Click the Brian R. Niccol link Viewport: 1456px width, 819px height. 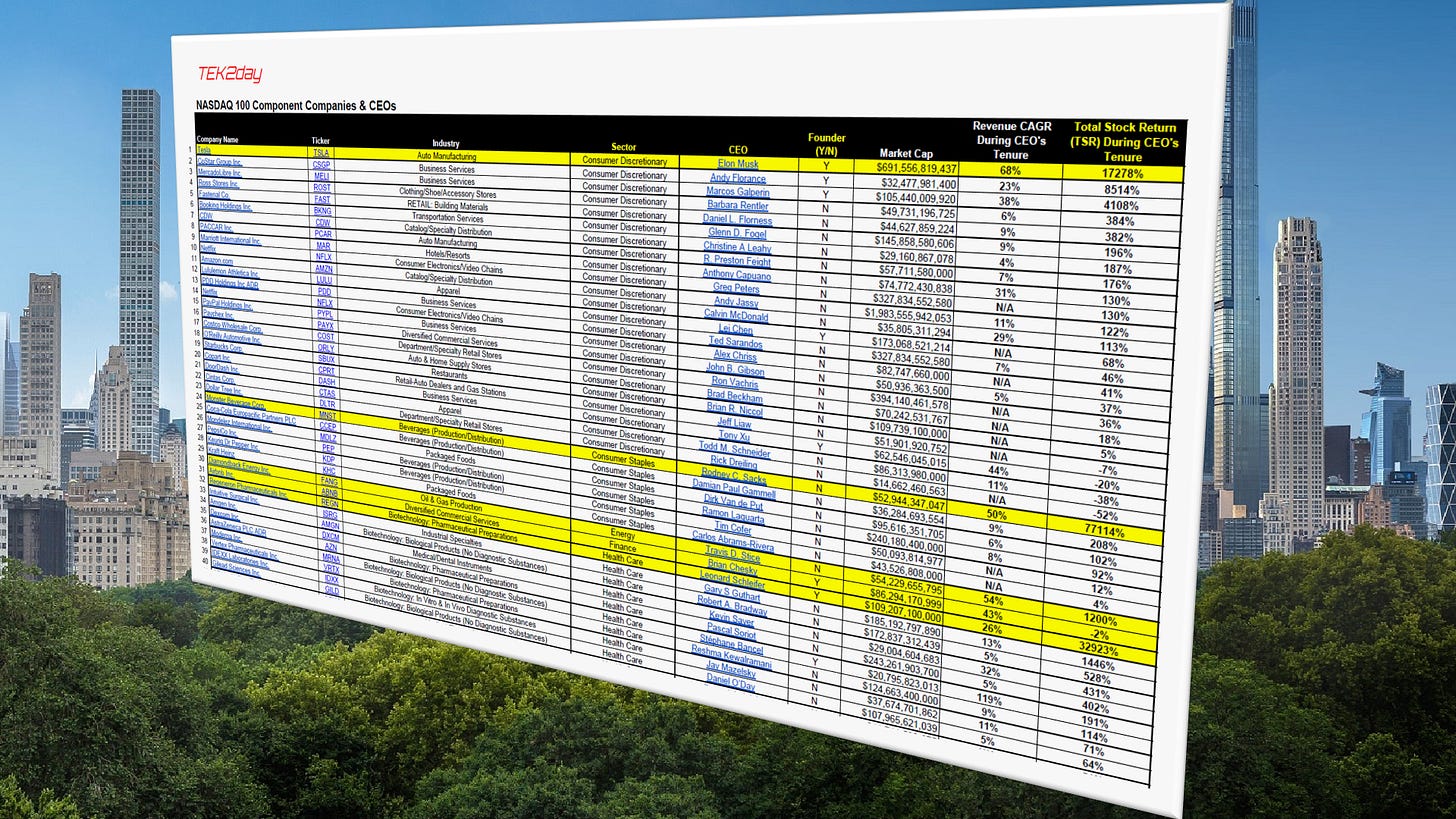tap(735, 408)
